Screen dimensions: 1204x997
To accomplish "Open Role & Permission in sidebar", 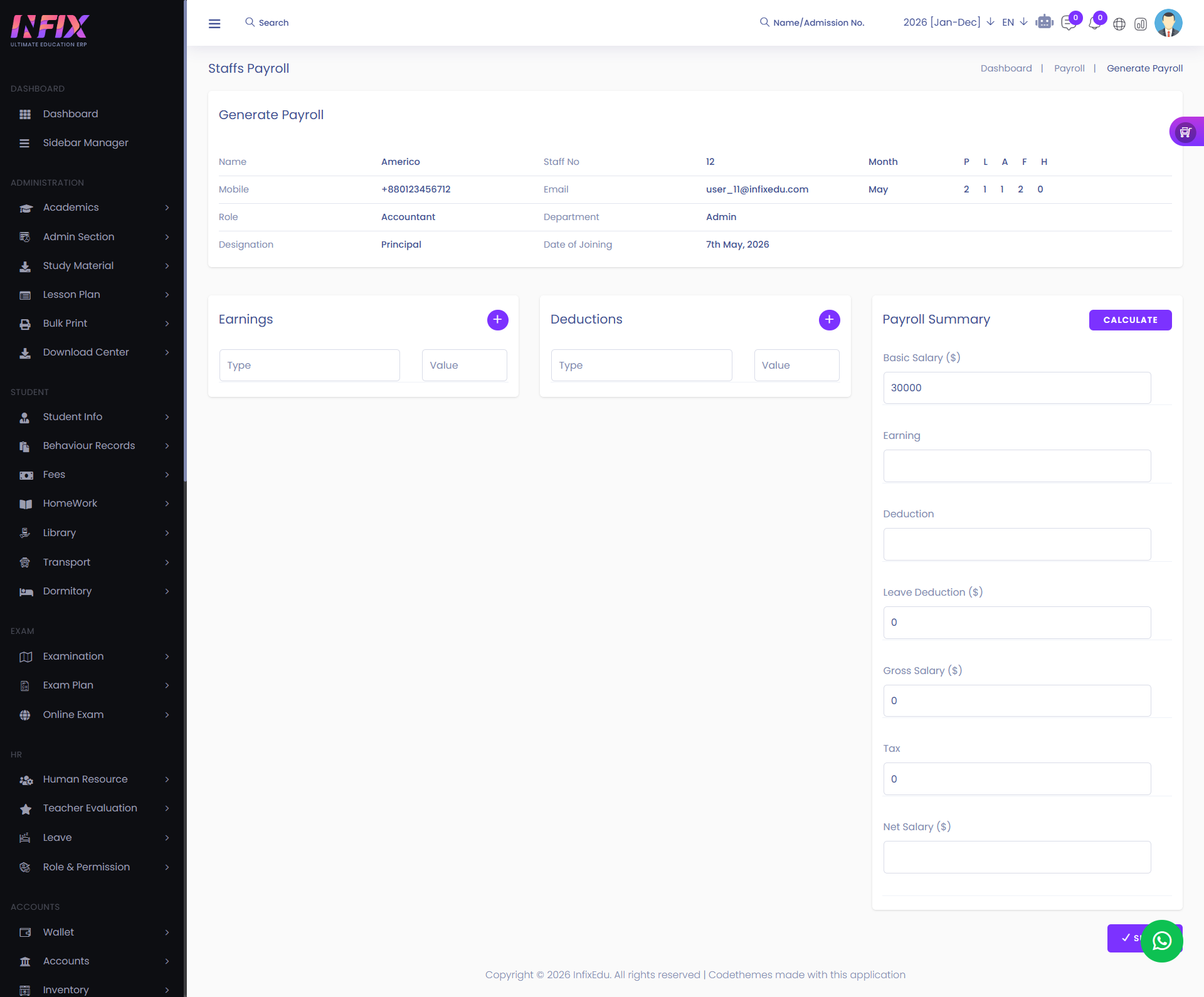I will point(87,867).
